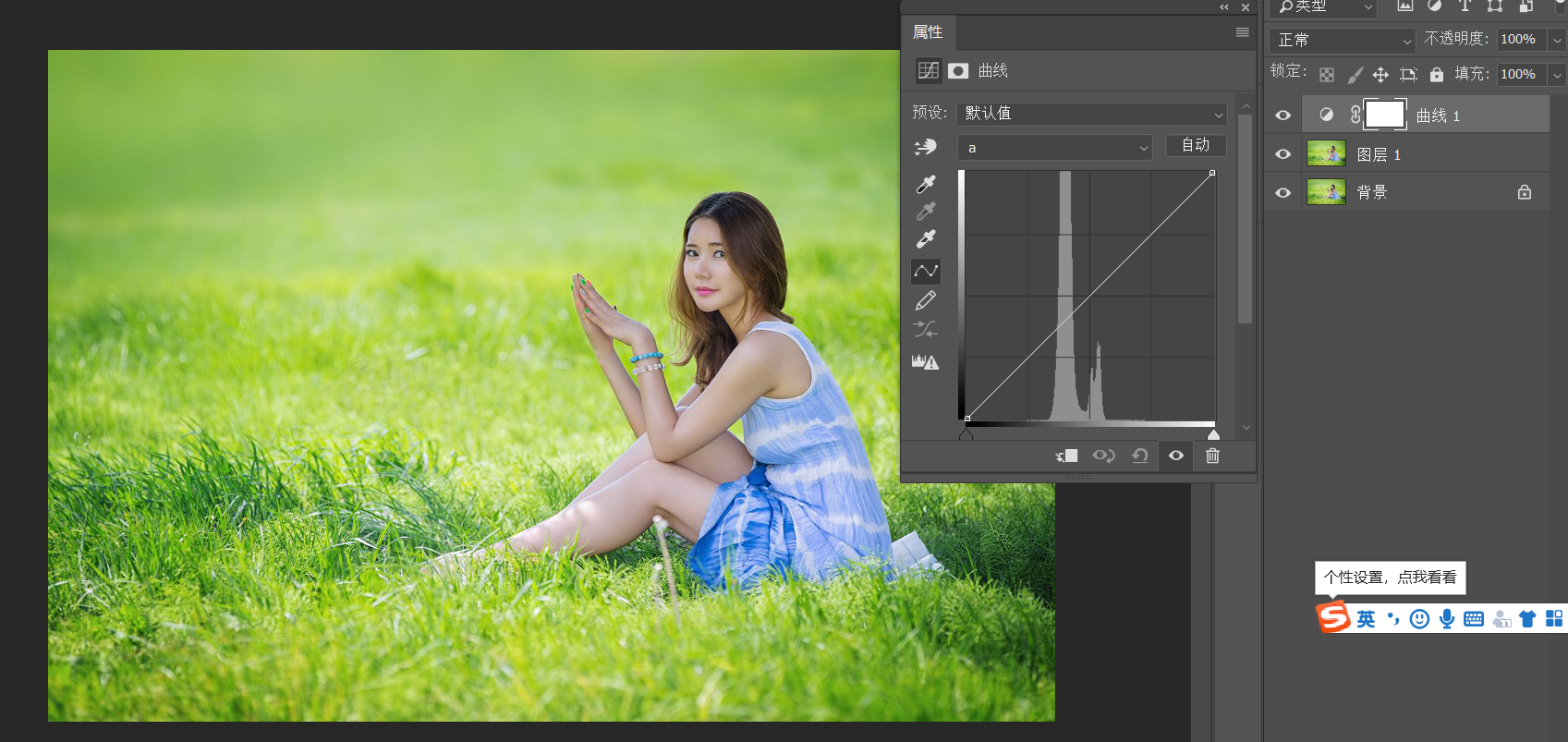
Task: Activate the on-image targeted adjustment hand tool
Action: [x=925, y=147]
